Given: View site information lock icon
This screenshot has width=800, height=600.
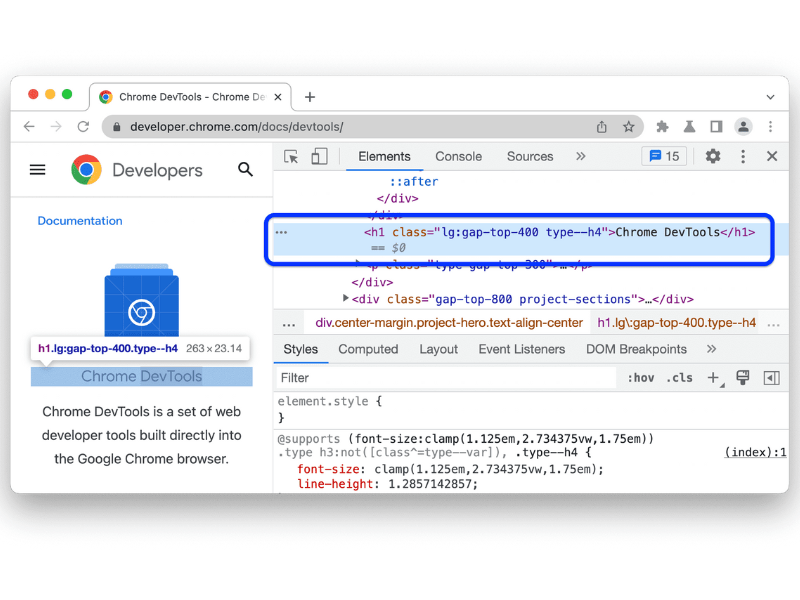Looking at the screenshot, I should click(116, 127).
